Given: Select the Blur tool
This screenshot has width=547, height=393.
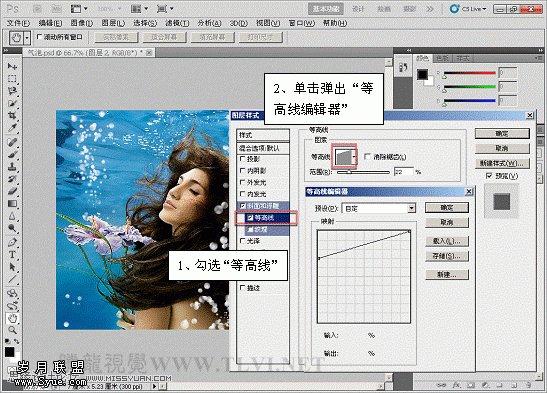Looking at the screenshot, I should click(12, 216).
